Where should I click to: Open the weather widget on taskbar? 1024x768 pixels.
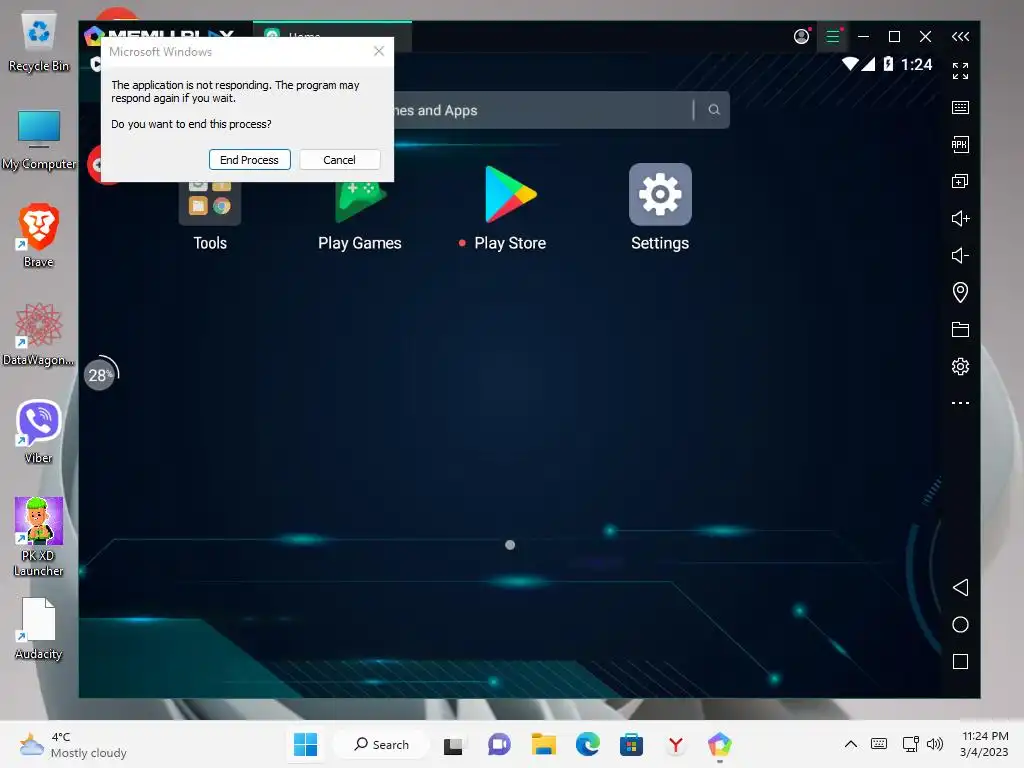point(72,744)
